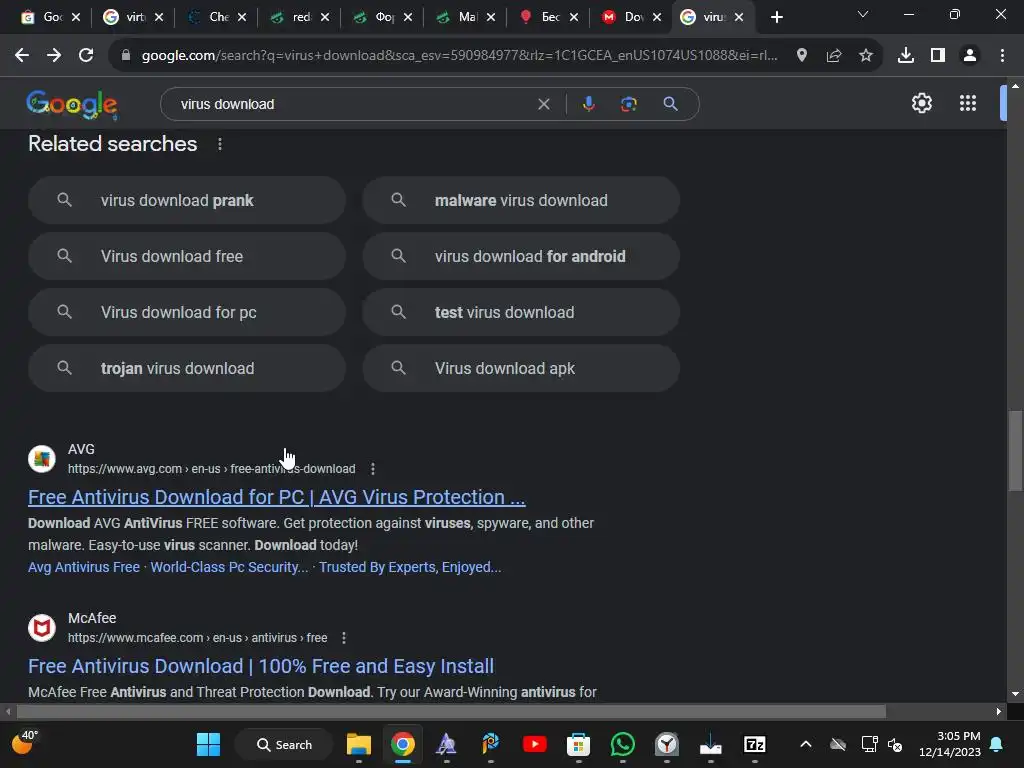Open 'Avg Antivirus Free' sitelink
Viewport: 1024px width, 768px height.
coord(84,568)
